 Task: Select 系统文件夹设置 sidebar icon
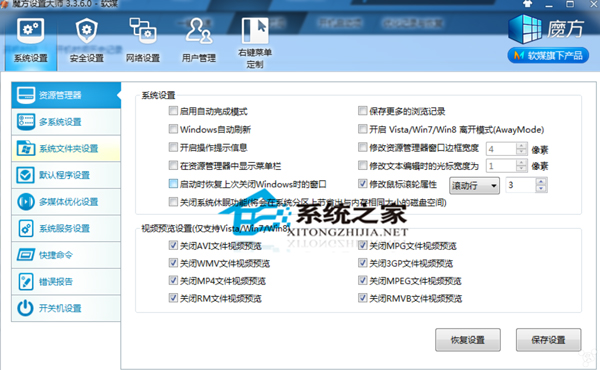26,148
